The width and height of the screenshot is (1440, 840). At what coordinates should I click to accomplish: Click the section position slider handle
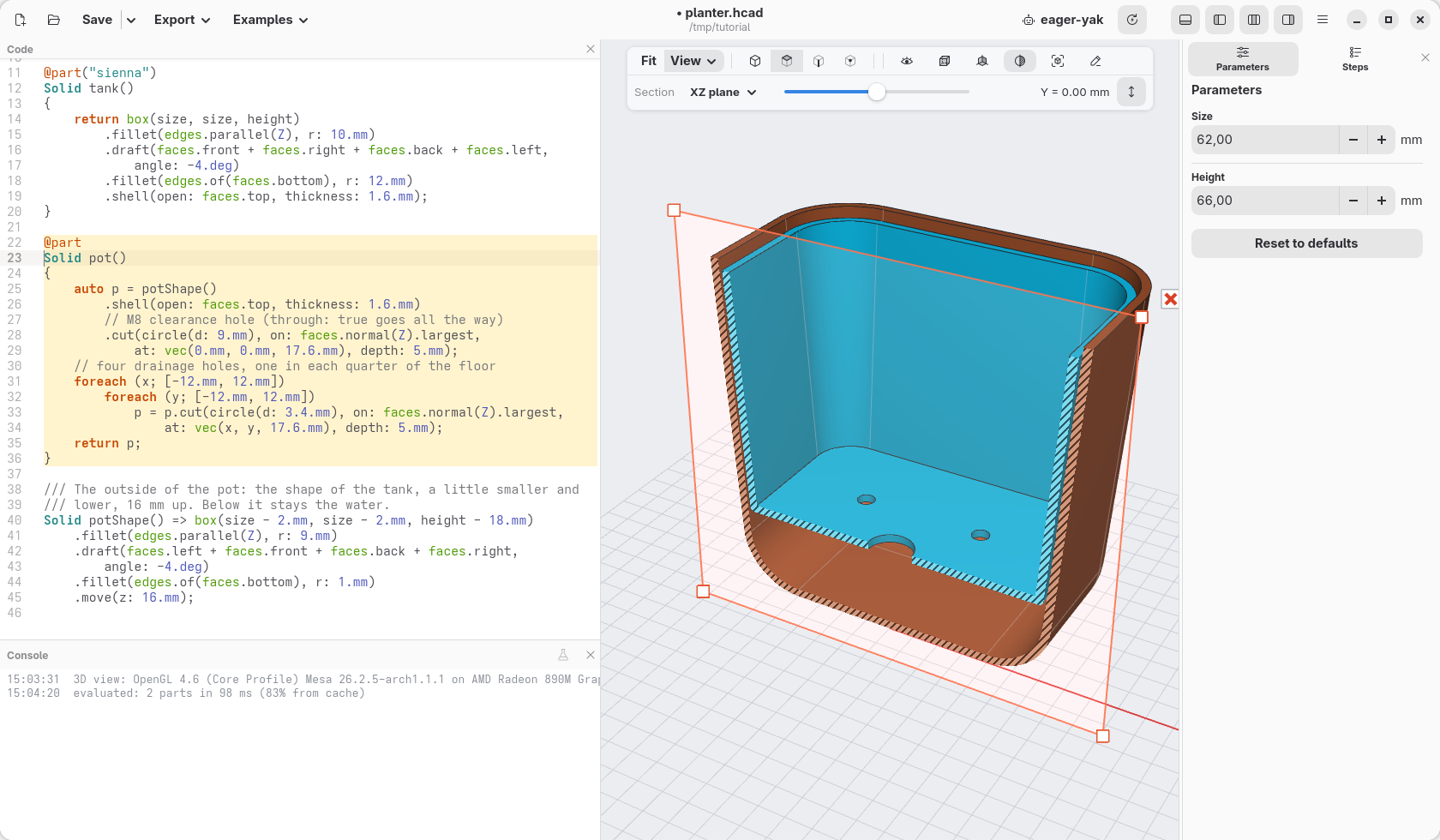coord(876,92)
